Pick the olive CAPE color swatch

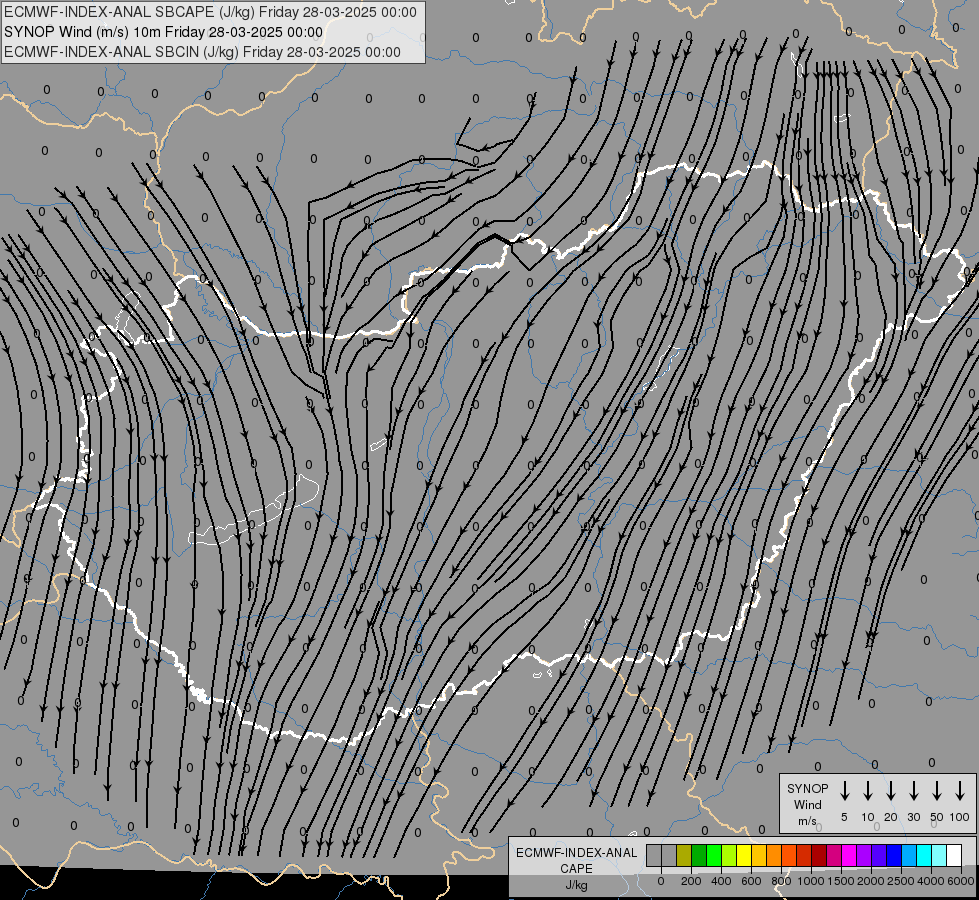click(x=684, y=855)
